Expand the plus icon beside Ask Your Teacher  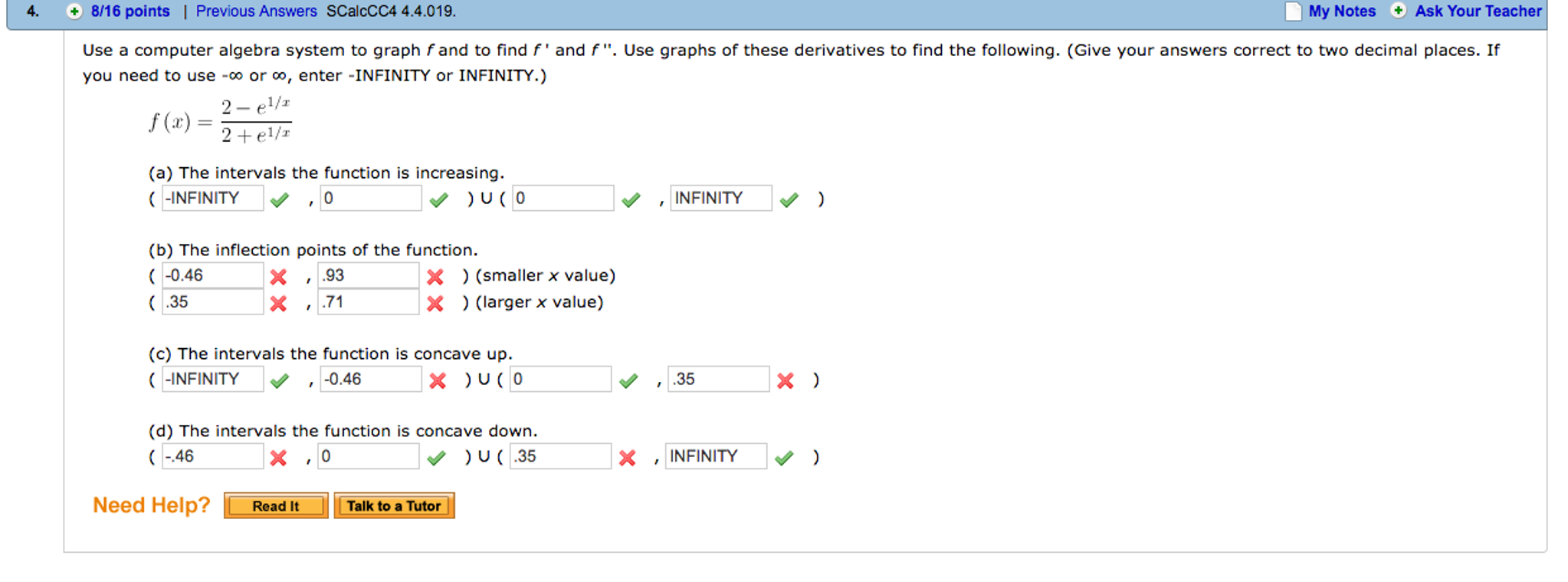(1399, 12)
